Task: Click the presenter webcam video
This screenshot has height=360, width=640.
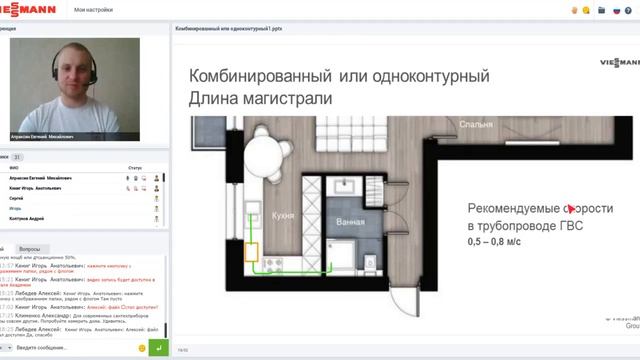Action: 75,89
